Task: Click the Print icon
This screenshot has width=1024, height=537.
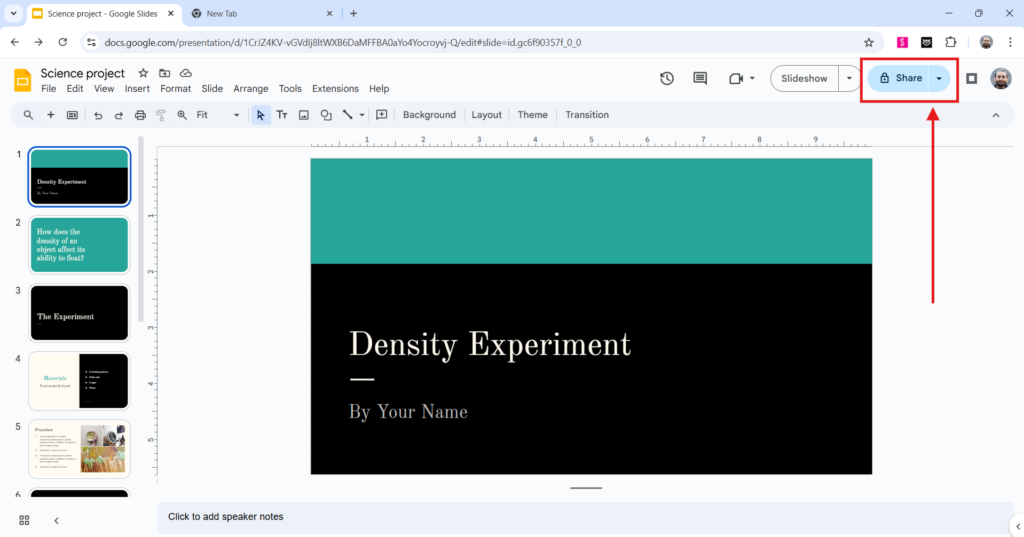Action: tap(140, 115)
